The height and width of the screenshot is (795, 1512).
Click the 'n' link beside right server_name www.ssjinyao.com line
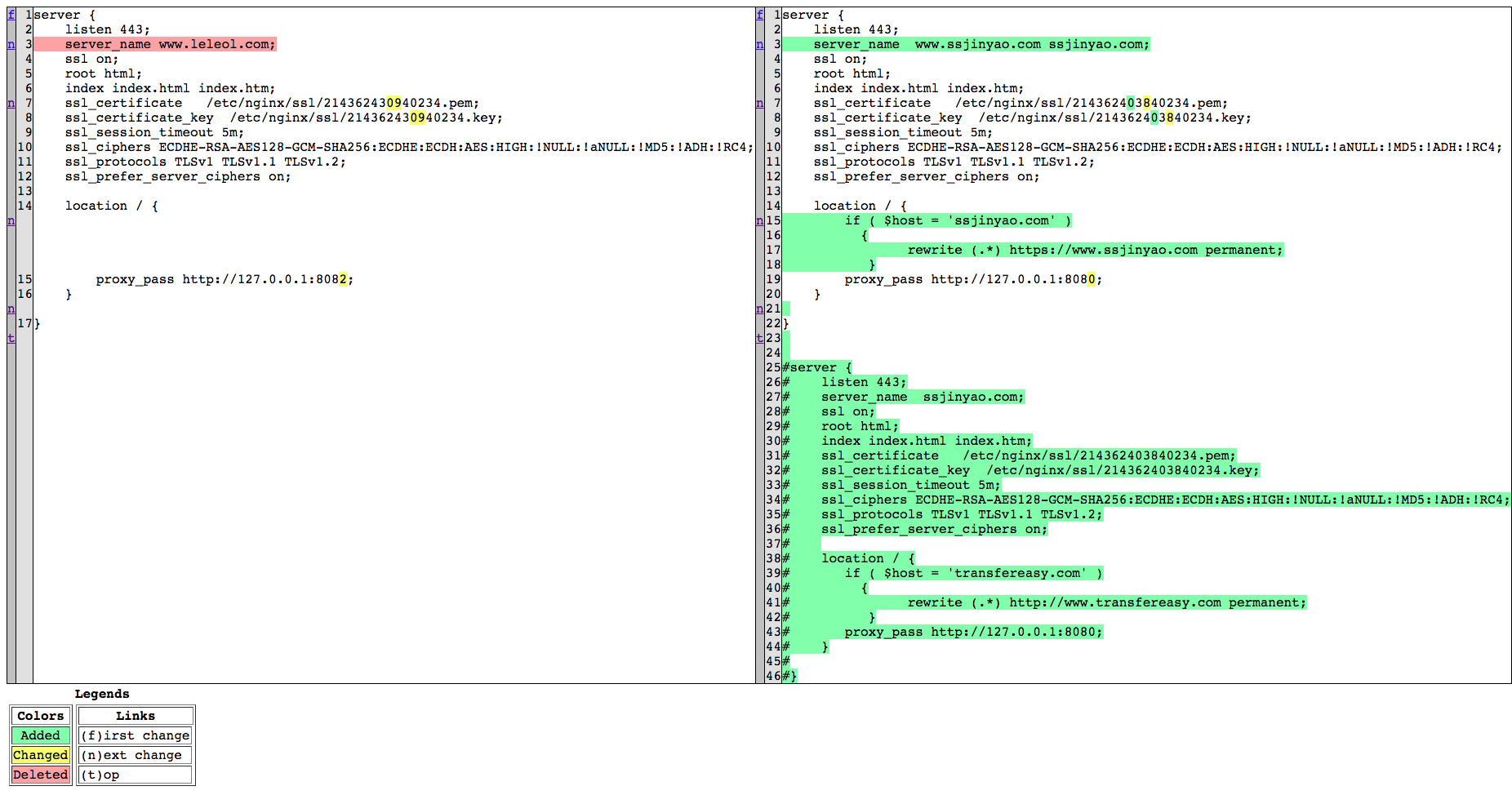point(760,44)
